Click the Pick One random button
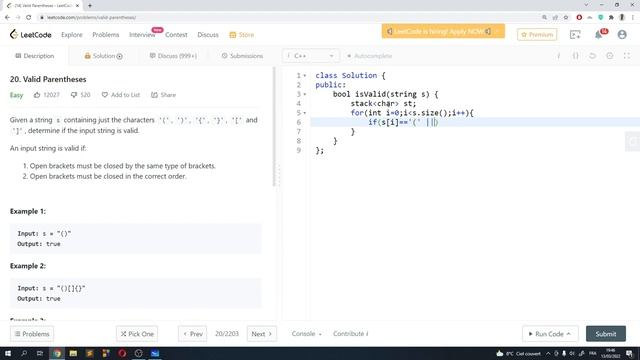 pos(137,334)
